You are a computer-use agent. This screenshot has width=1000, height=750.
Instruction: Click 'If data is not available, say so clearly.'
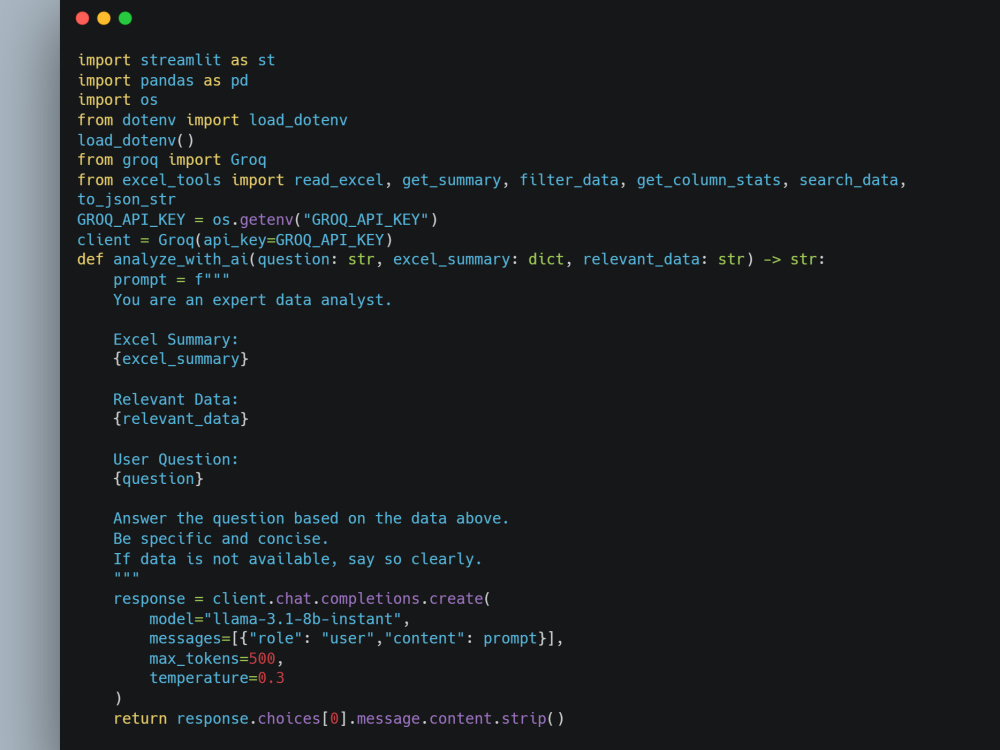pos(298,559)
